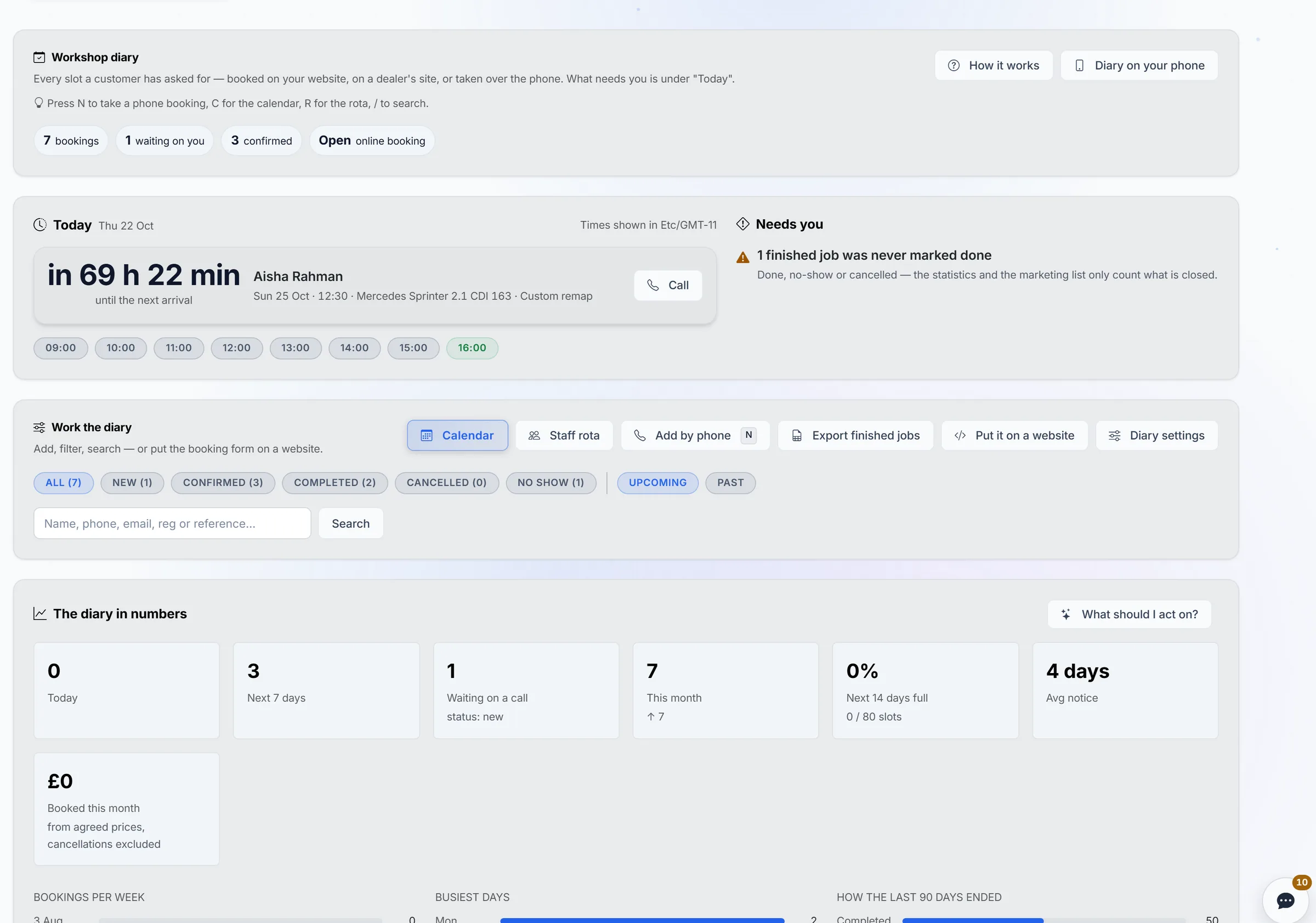This screenshot has height=923, width=1316.
Task: Click the code brackets icon on Put it on a website
Action: tap(960, 435)
